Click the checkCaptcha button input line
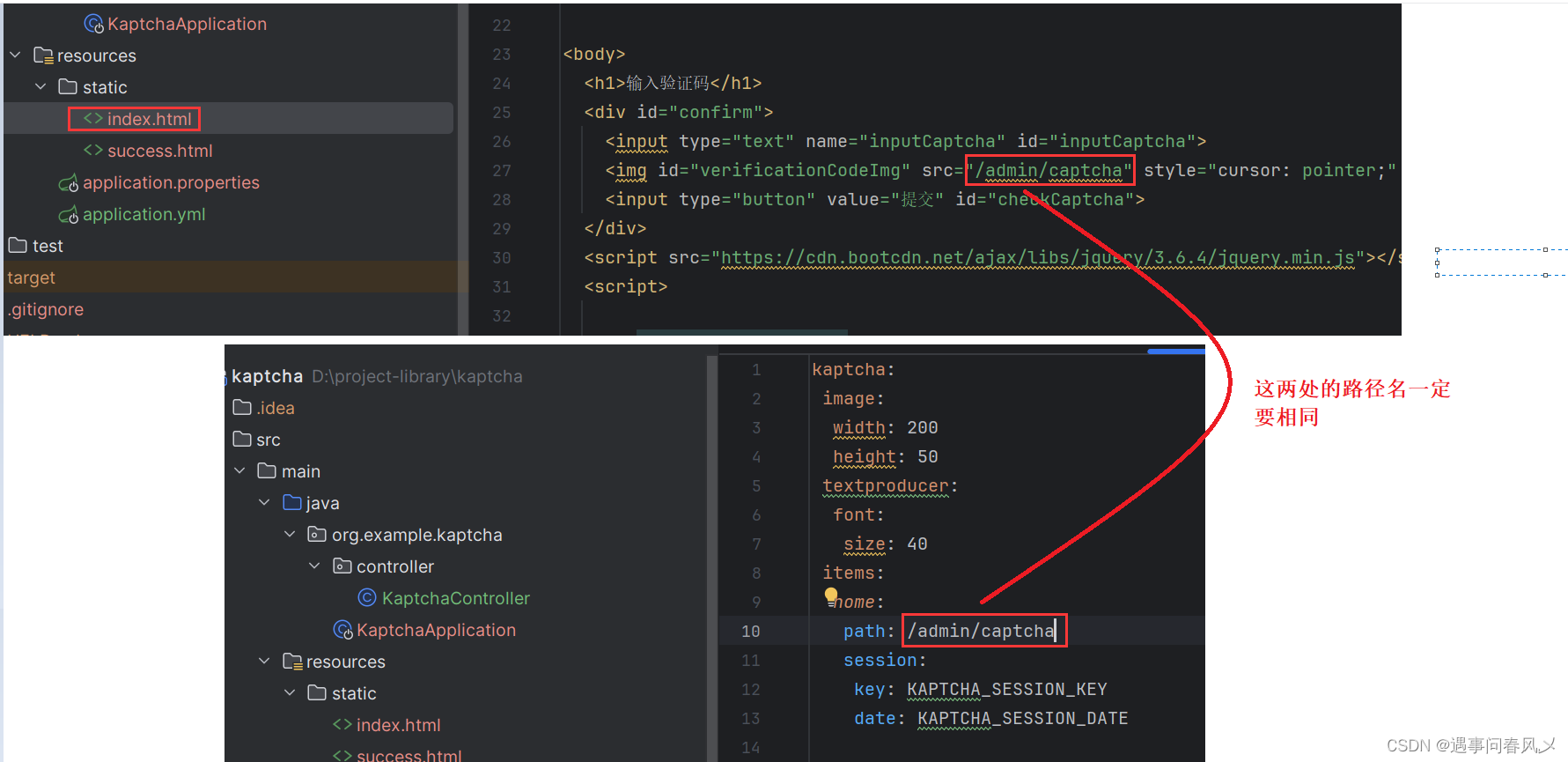This screenshot has width=1568, height=762. (x=875, y=199)
